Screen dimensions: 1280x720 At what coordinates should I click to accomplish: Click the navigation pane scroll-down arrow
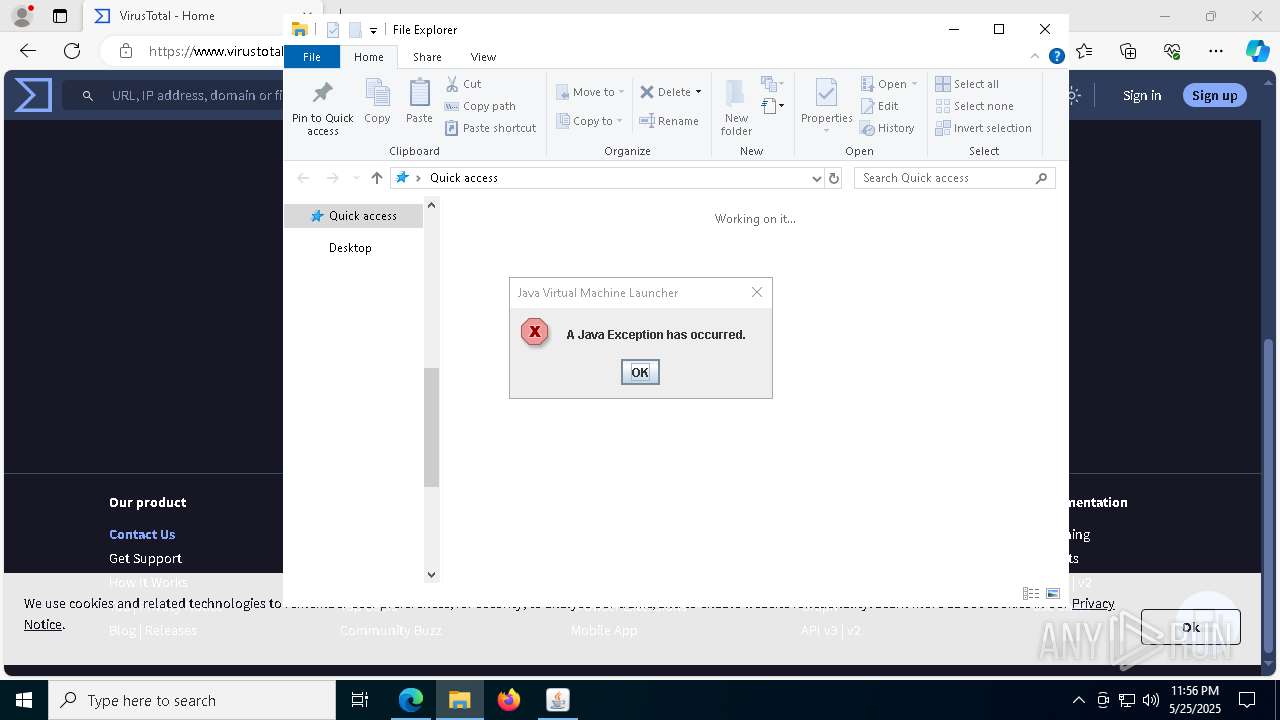(431, 574)
